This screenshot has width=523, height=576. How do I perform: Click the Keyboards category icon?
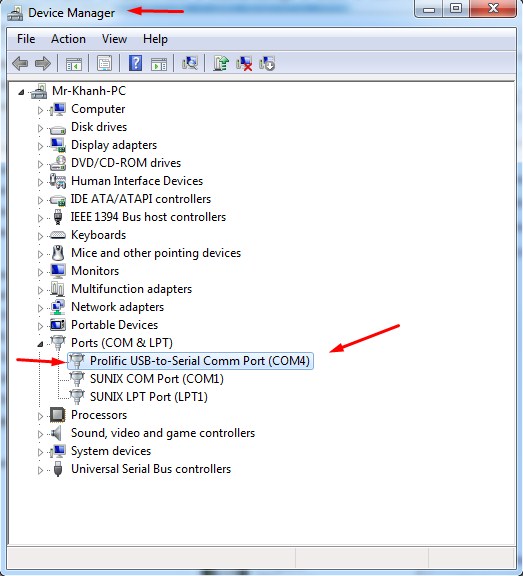pos(58,235)
